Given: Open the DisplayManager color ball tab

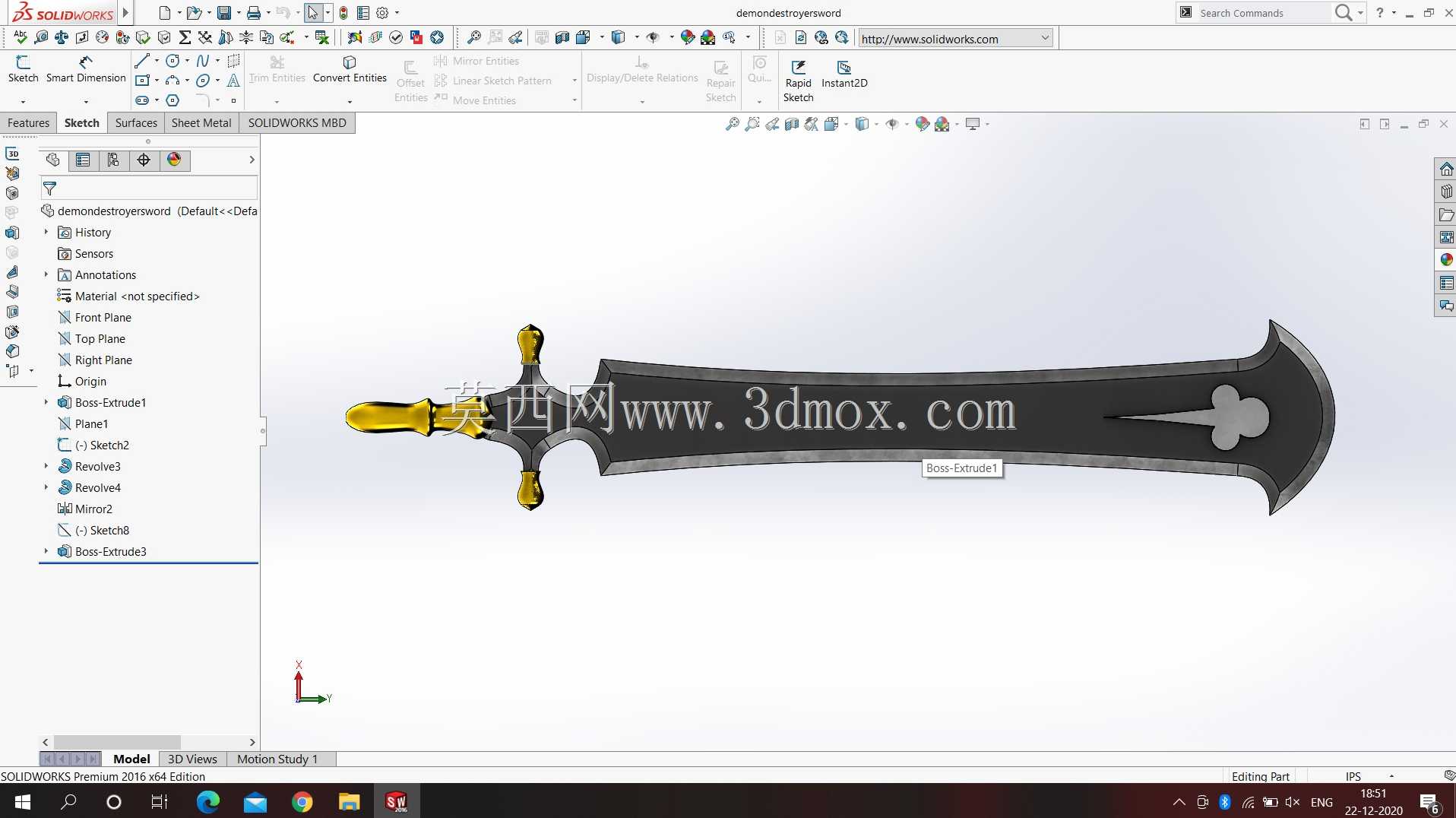Looking at the screenshot, I should (x=174, y=160).
